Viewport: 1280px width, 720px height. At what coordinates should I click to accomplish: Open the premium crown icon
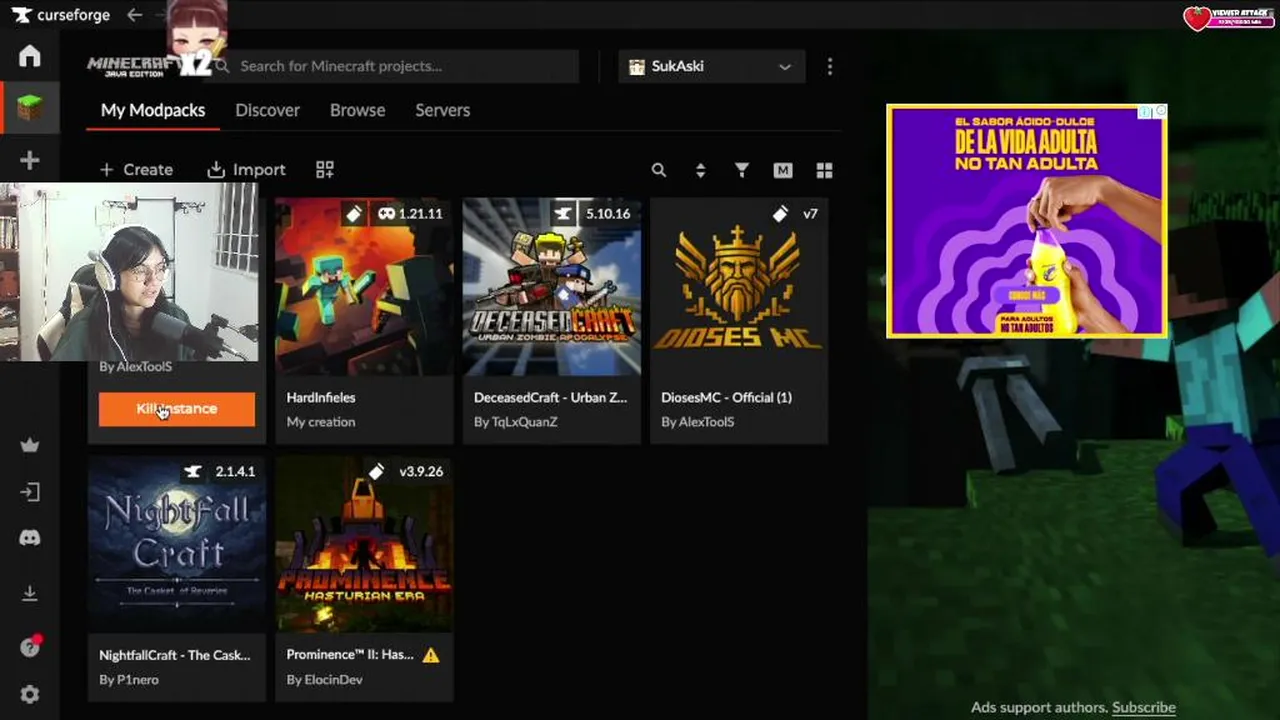(x=29, y=445)
